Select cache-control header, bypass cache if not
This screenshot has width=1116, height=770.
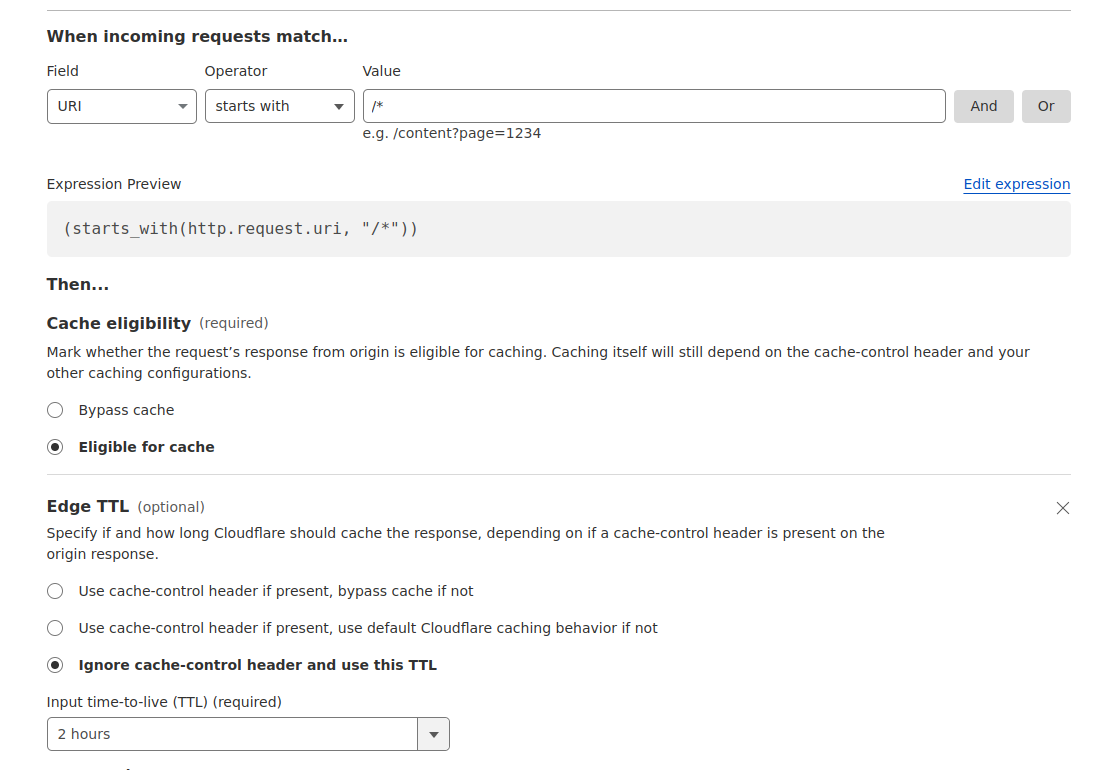pos(56,591)
